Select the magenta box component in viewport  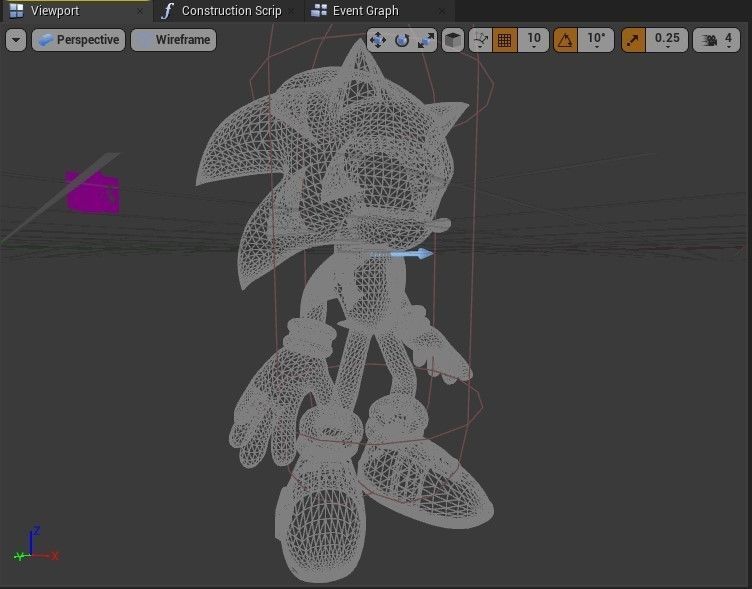[x=93, y=192]
